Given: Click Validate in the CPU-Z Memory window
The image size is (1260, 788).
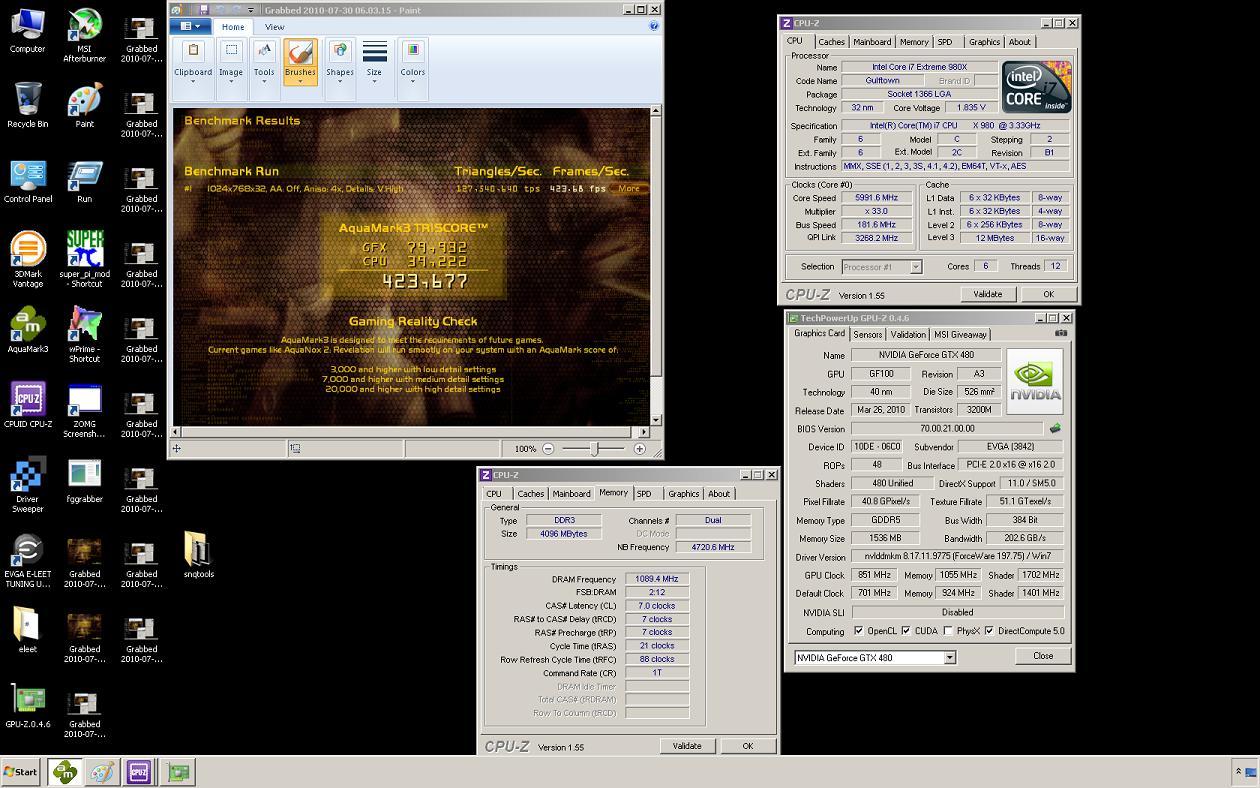Looking at the screenshot, I should 687,746.
